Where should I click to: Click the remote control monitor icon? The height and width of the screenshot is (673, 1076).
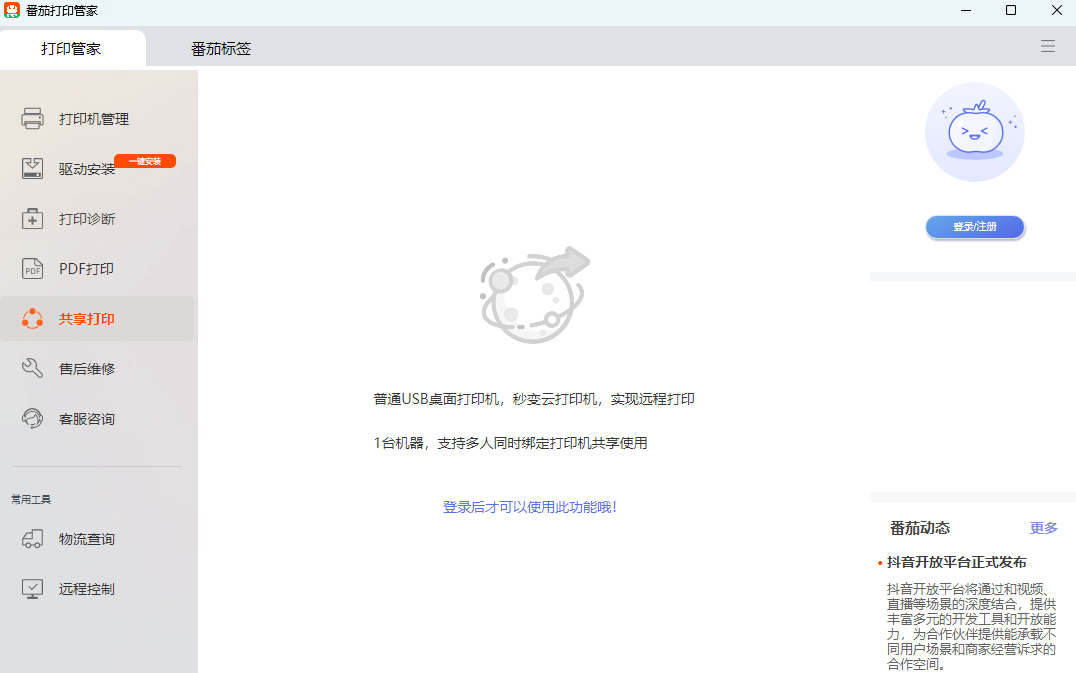click(x=32, y=589)
